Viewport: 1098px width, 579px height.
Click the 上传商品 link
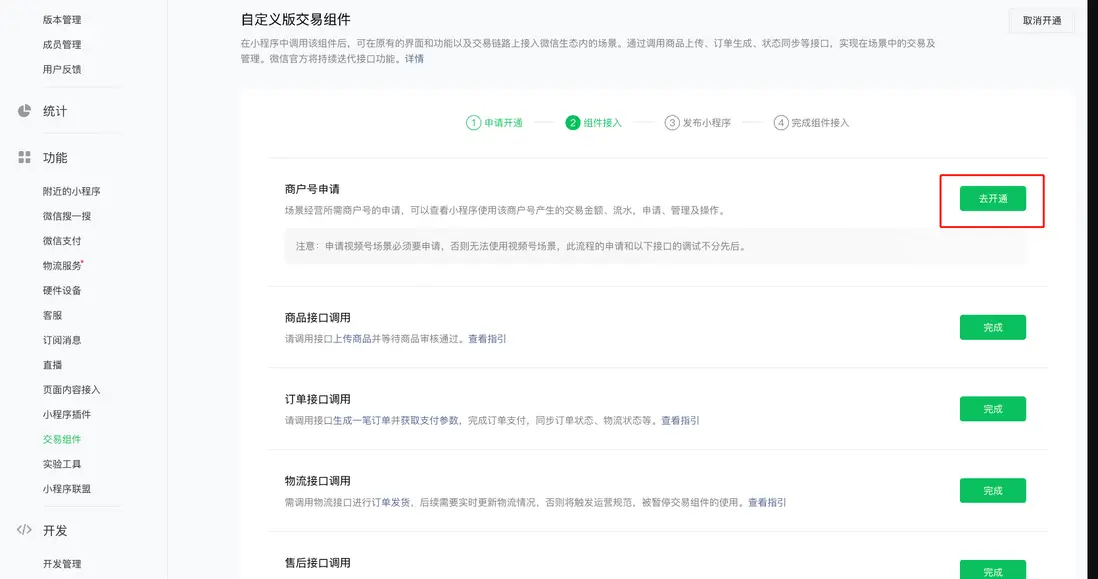[352, 339]
